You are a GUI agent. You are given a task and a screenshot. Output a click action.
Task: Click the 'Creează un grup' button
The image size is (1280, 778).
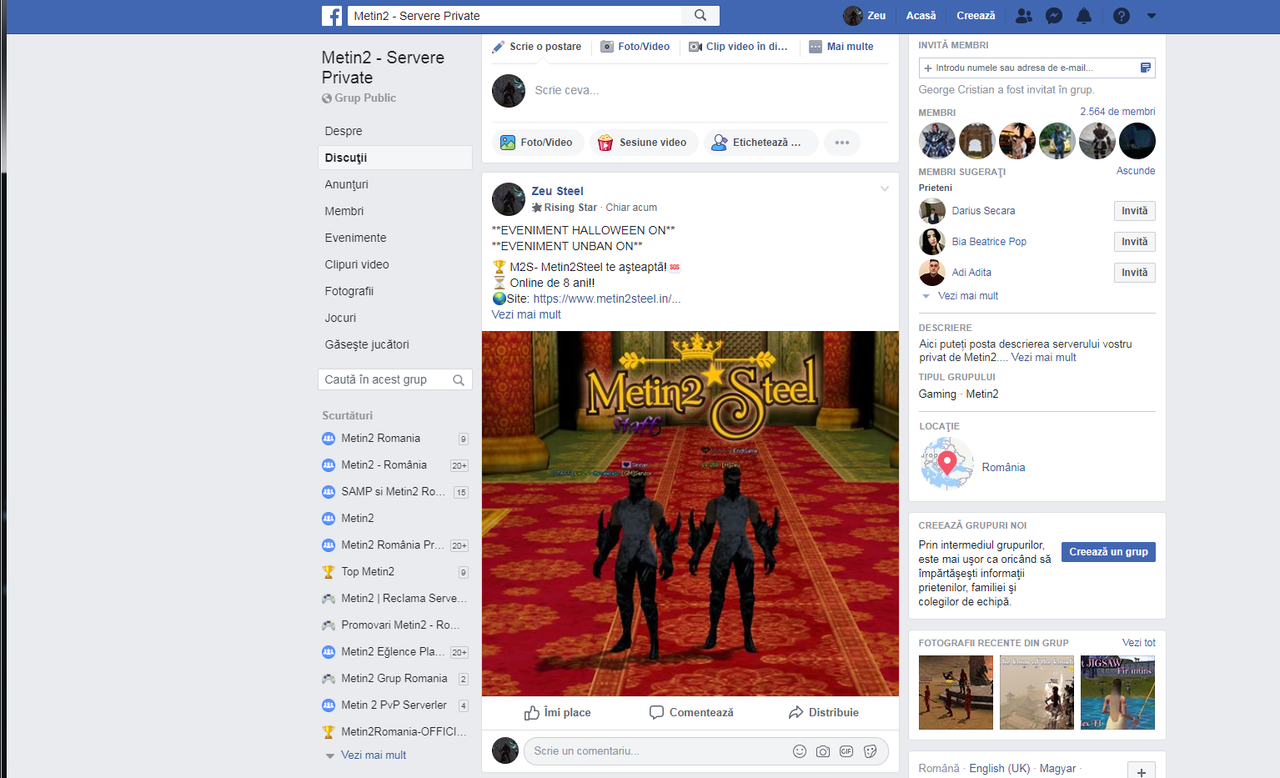1108,552
